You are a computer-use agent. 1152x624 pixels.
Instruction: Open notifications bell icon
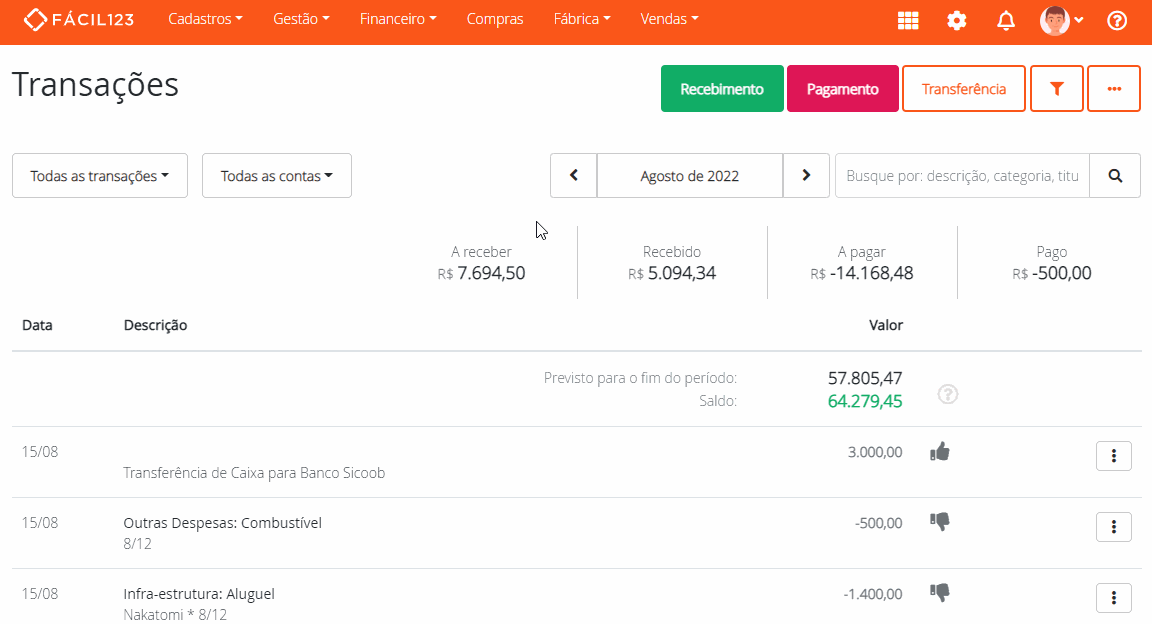click(1006, 20)
